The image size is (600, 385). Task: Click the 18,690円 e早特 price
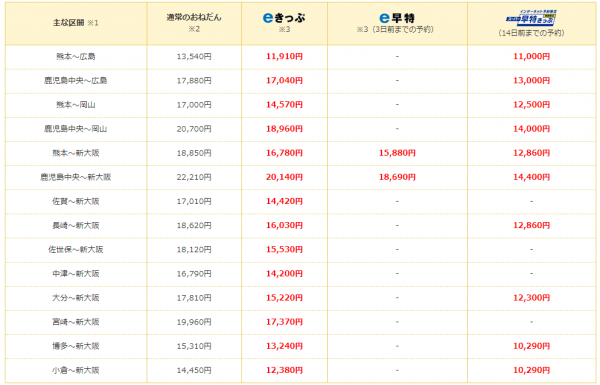397,177
